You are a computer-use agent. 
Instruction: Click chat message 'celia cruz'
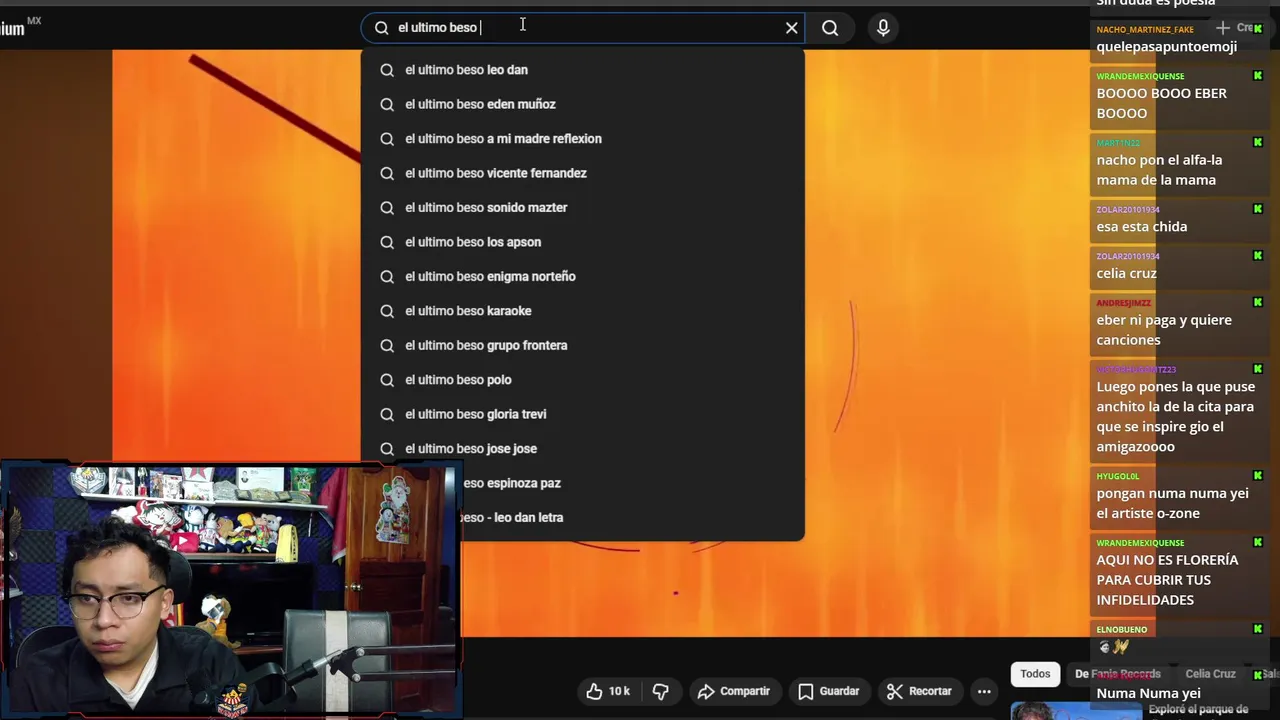pos(1126,273)
